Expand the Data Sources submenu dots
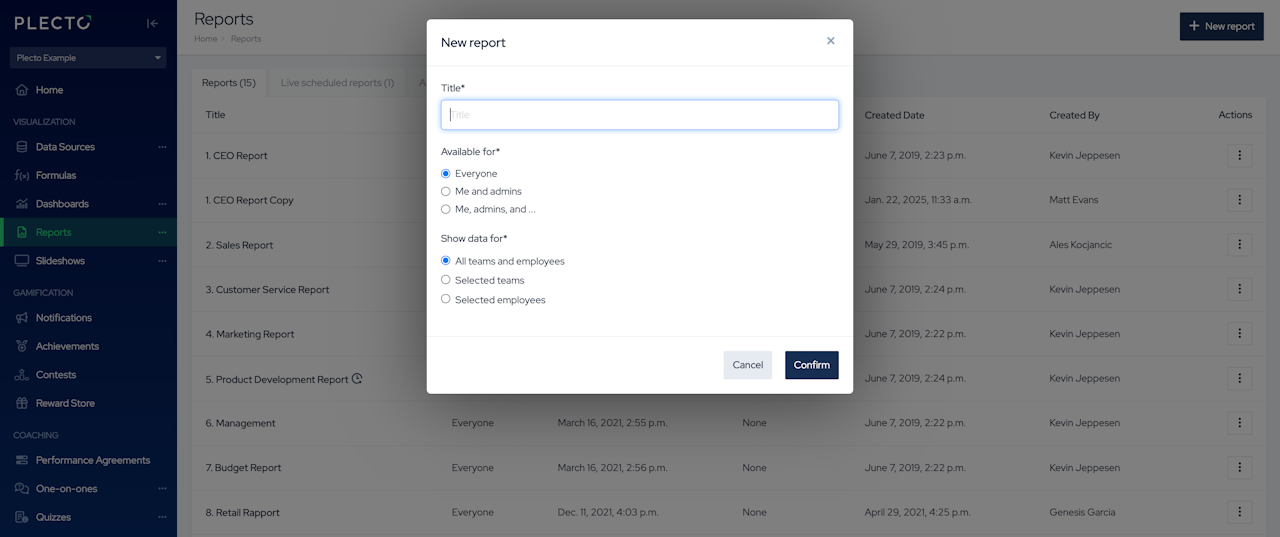 click(162, 147)
